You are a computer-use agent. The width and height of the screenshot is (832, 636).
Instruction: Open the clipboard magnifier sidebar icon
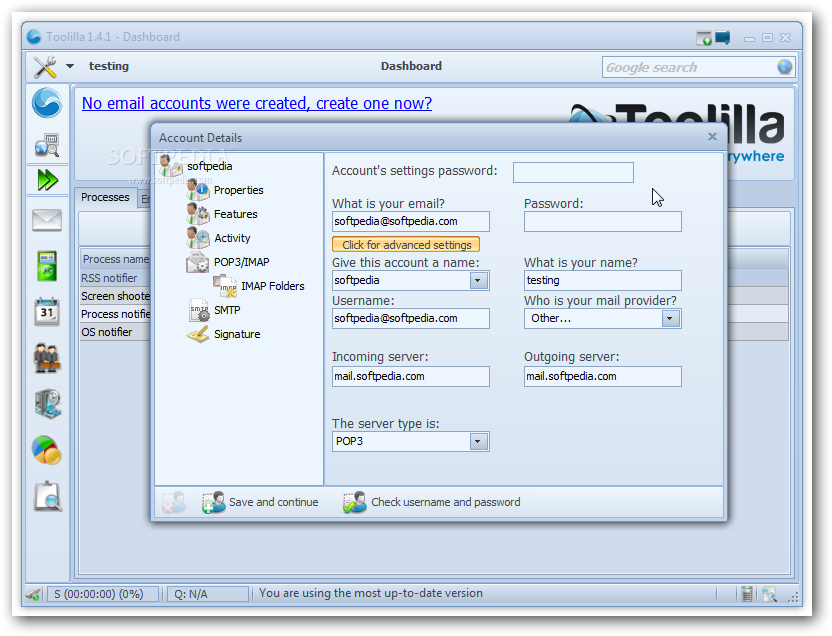click(48, 496)
